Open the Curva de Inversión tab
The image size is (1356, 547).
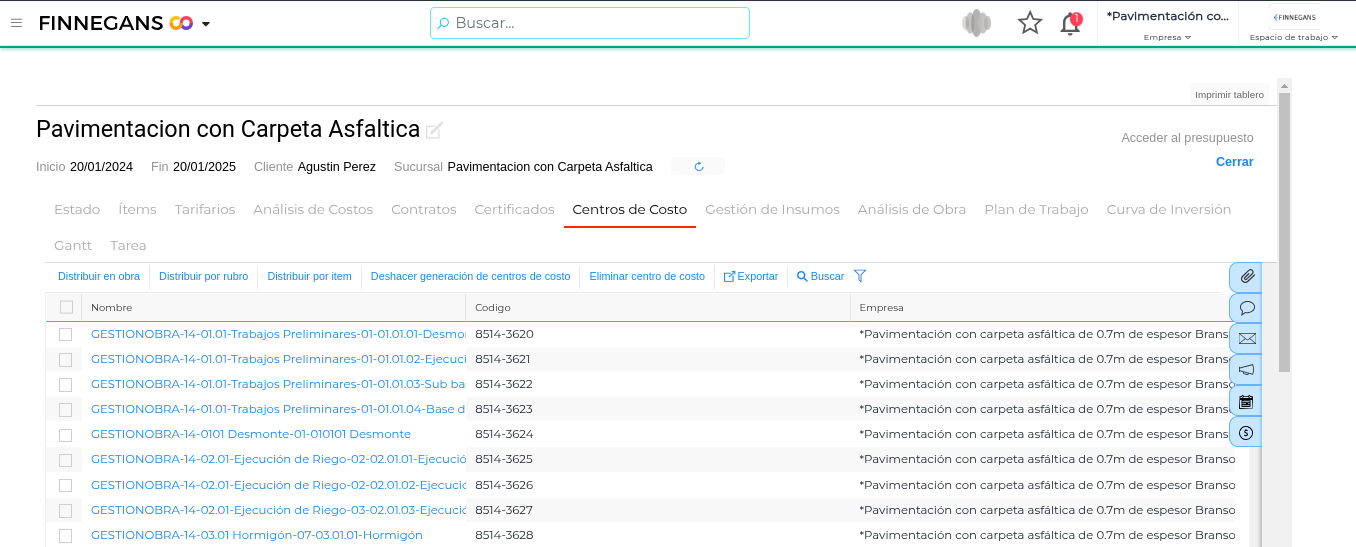coord(1168,210)
